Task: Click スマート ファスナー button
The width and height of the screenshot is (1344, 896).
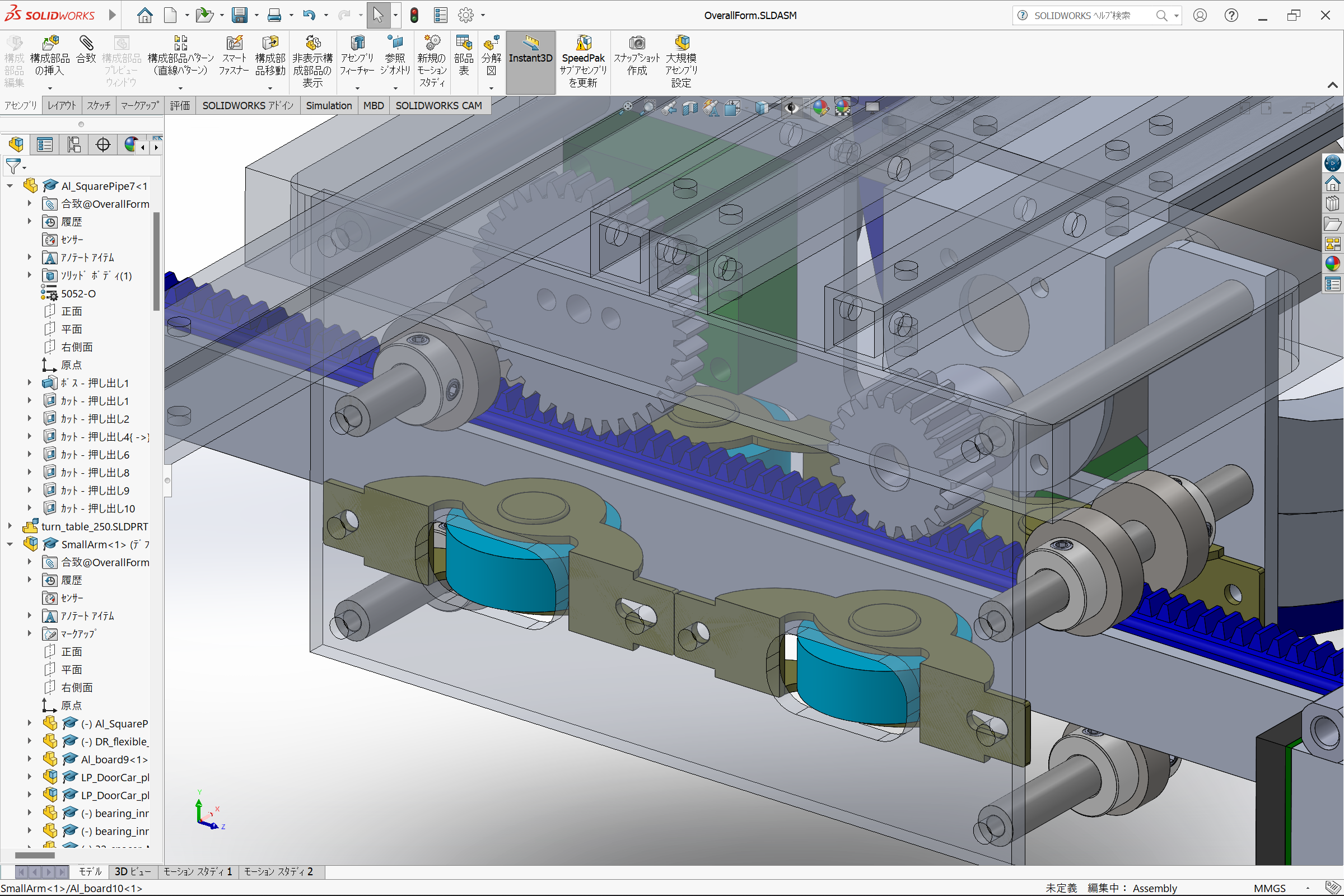Action: point(234,56)
